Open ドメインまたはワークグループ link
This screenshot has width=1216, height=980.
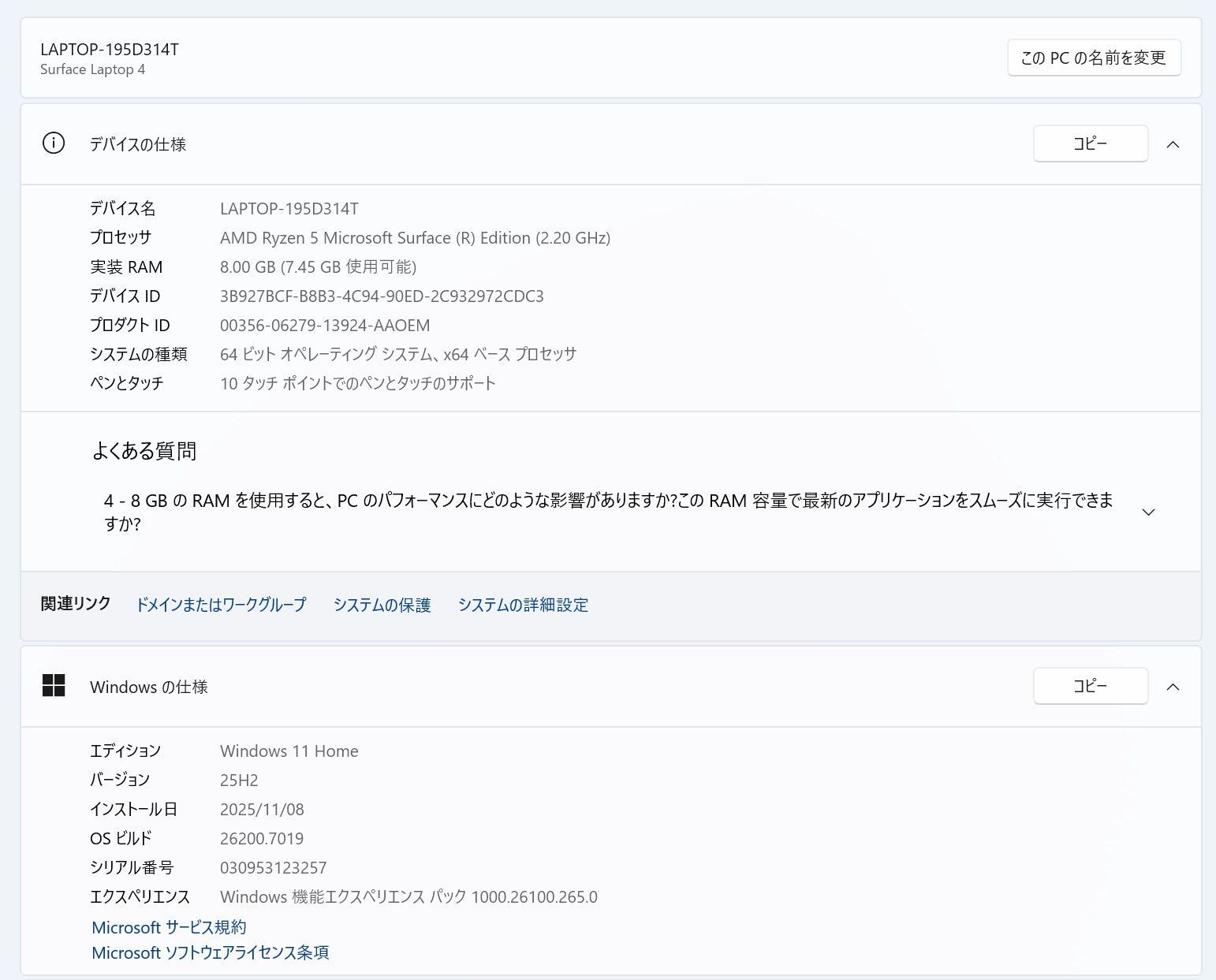tap(221, 605)
